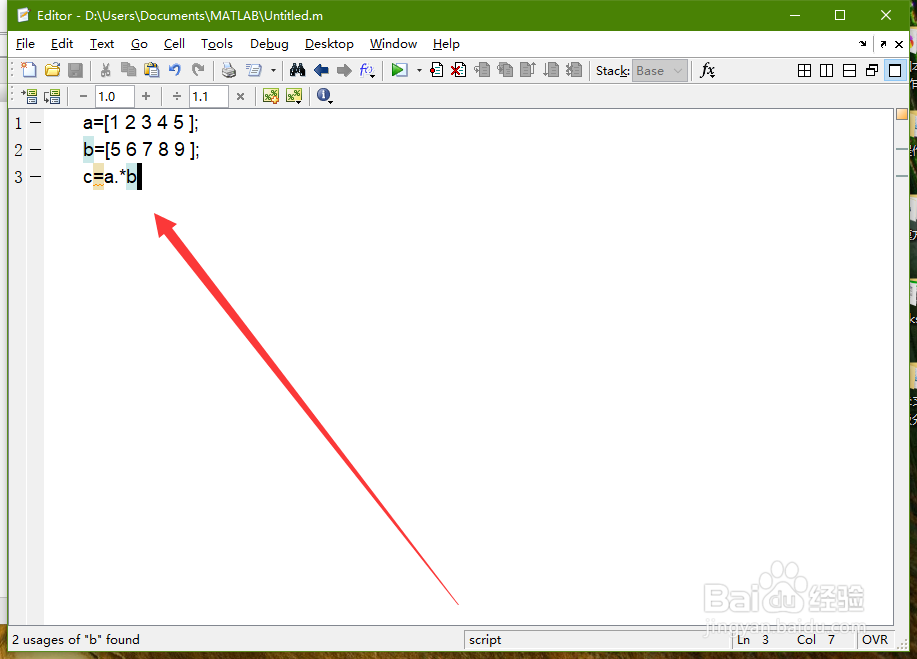917x659 pixels.
Task: Open the print options dropdown arrow
Action: [x=273, y=71]
